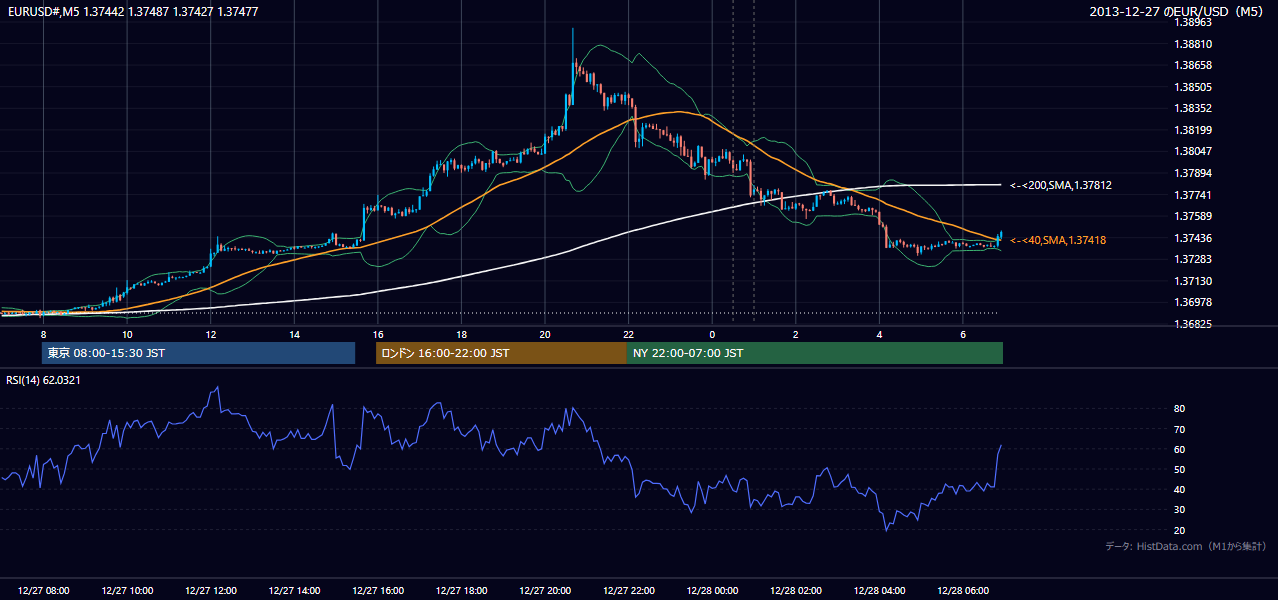This screenshot has height=600, width=1278.
Task: Click price axis label 1.37436
Action: 1193,238
